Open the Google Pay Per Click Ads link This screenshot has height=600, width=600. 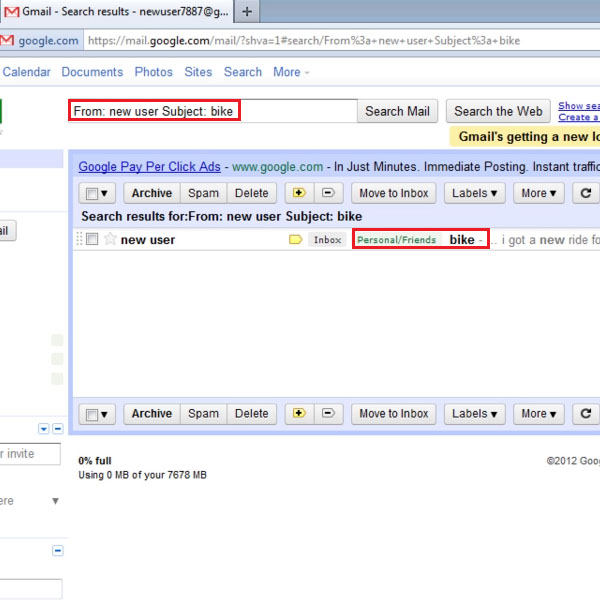[x=150, y=167]
